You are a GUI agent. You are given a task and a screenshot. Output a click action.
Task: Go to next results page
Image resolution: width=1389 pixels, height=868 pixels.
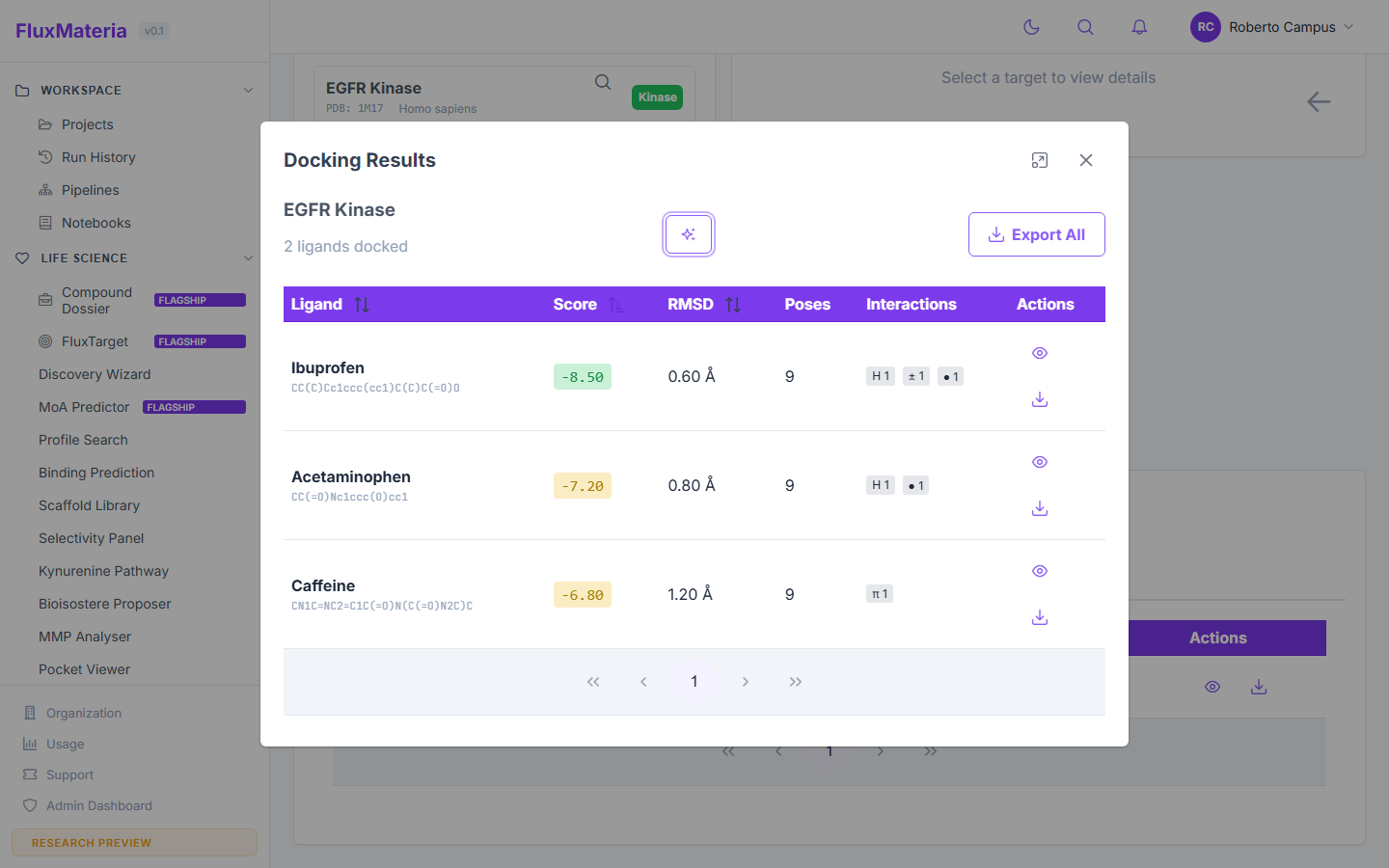[746, 682]
